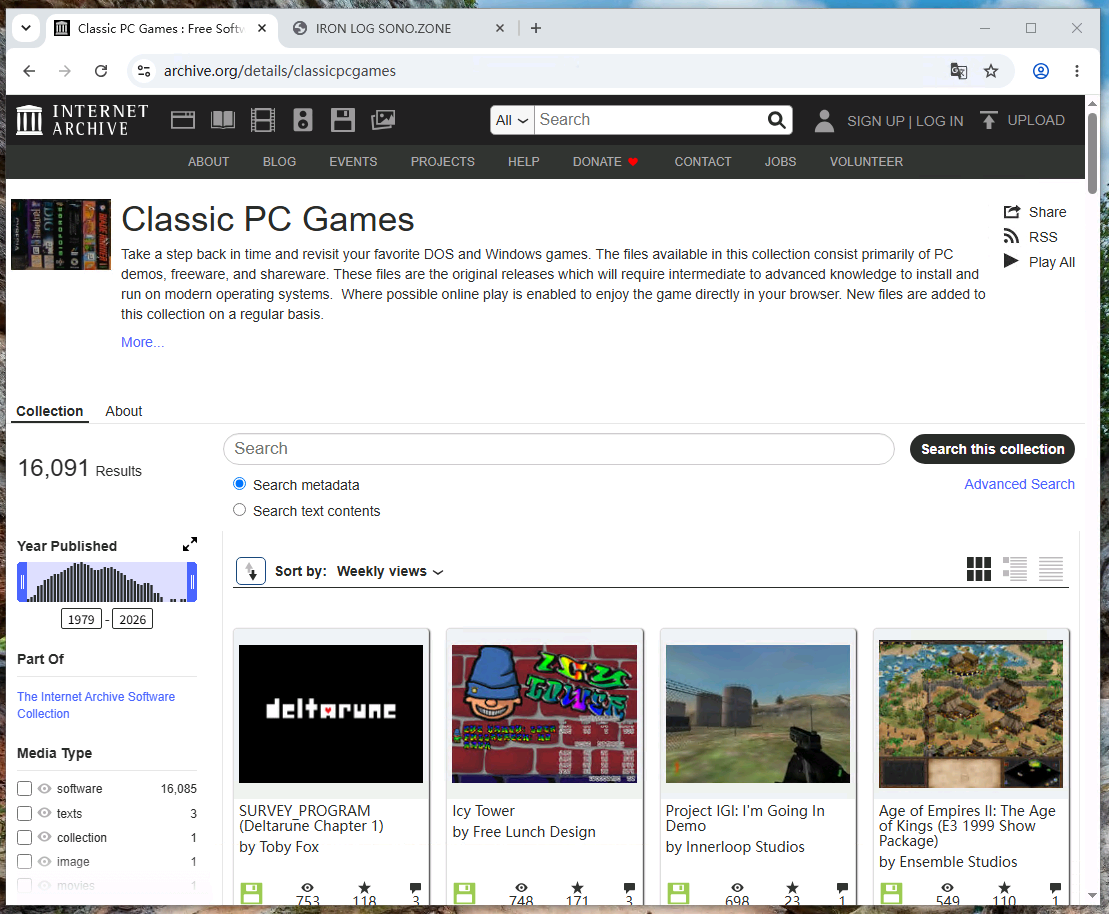1109x914 pixels.
Task: Open the Software (floppy) media icon
Action: tap(343, 120)
